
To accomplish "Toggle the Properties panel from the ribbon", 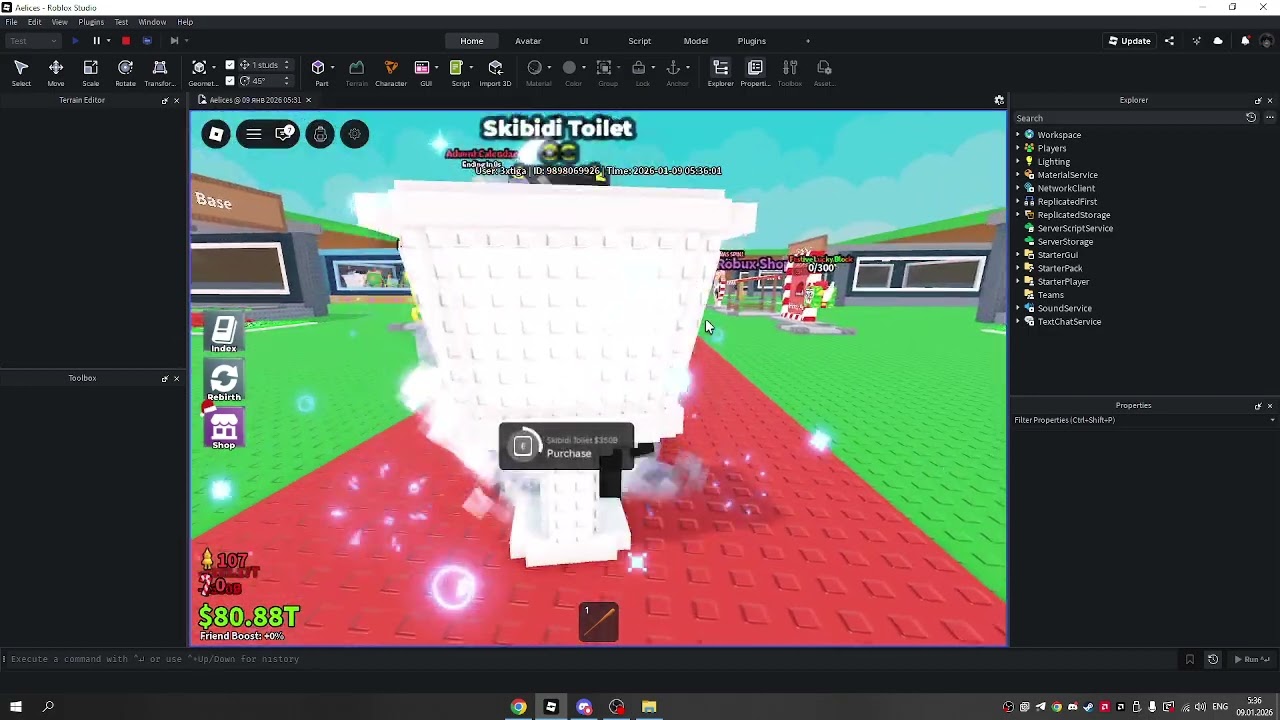I will click(755, 72).
